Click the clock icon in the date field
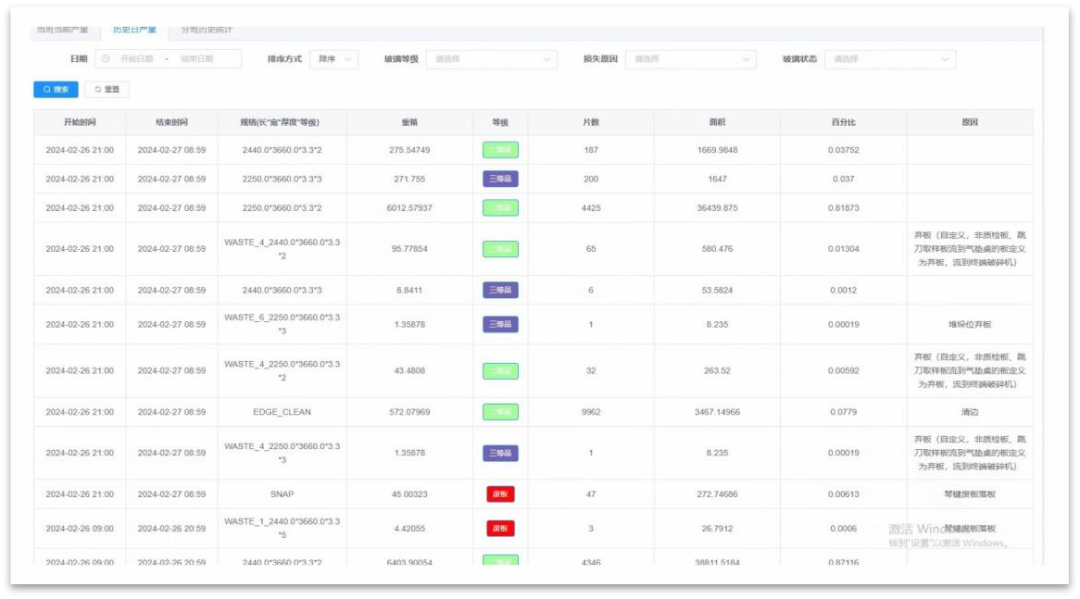The height and width of the screenshot is (599, 1080). point(106,59)
